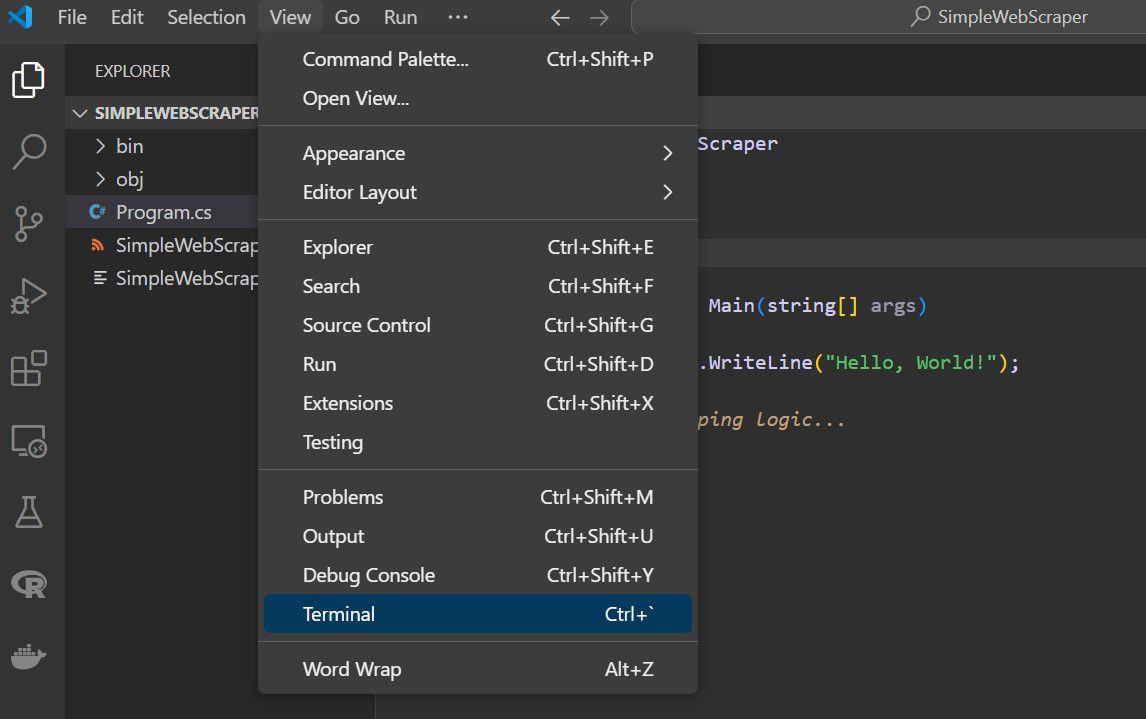Choose Output in the View menu
This screenshot has width=1146, height=719.
coord(478,536)
